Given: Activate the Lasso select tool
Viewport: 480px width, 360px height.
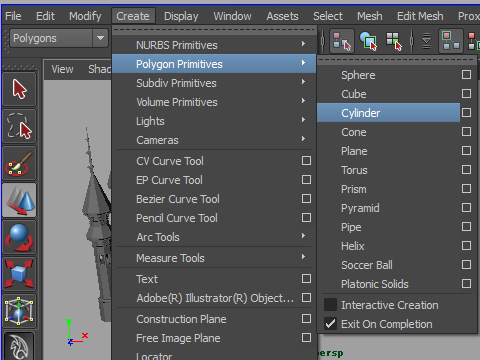Looking at the screenshot, I should click(x=19, y=126).
